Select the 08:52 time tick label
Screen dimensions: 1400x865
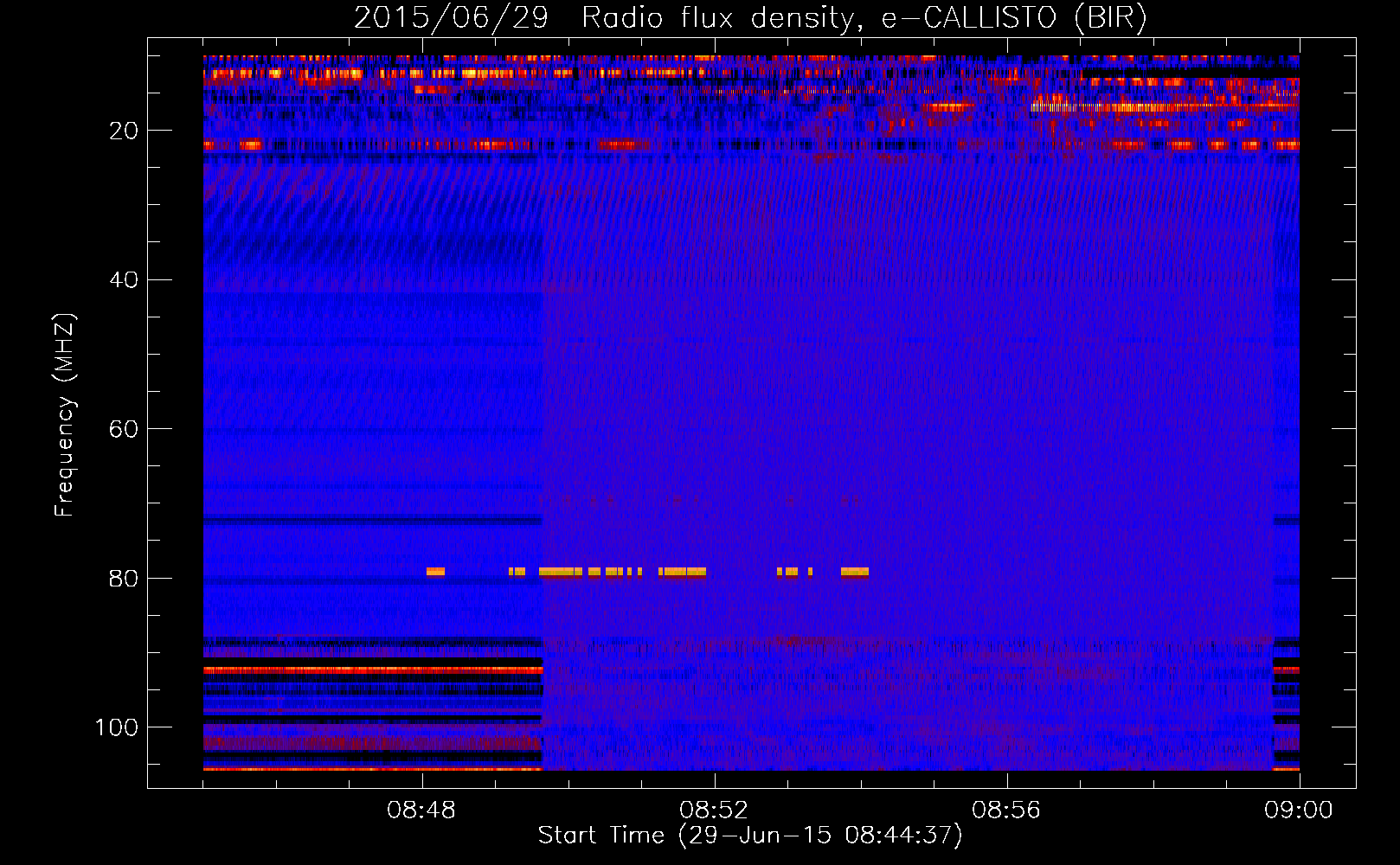coord(714,811)
